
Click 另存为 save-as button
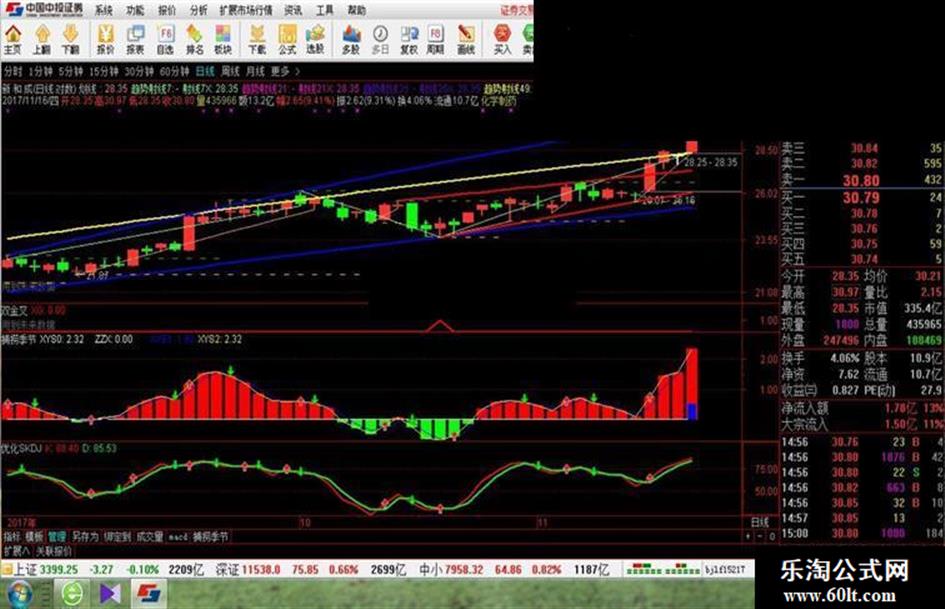pyautogui.click(x=85, y=536)
